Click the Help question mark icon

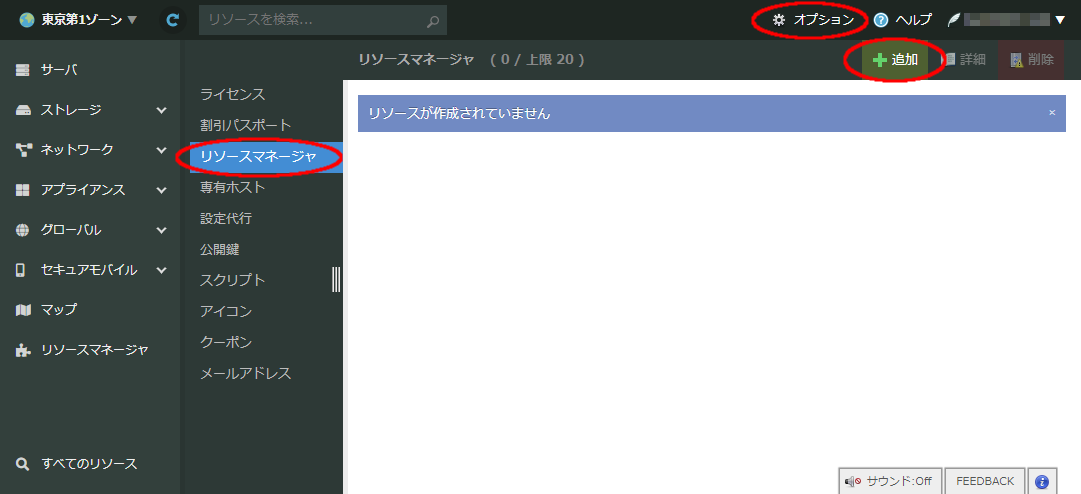coord(881,19)
